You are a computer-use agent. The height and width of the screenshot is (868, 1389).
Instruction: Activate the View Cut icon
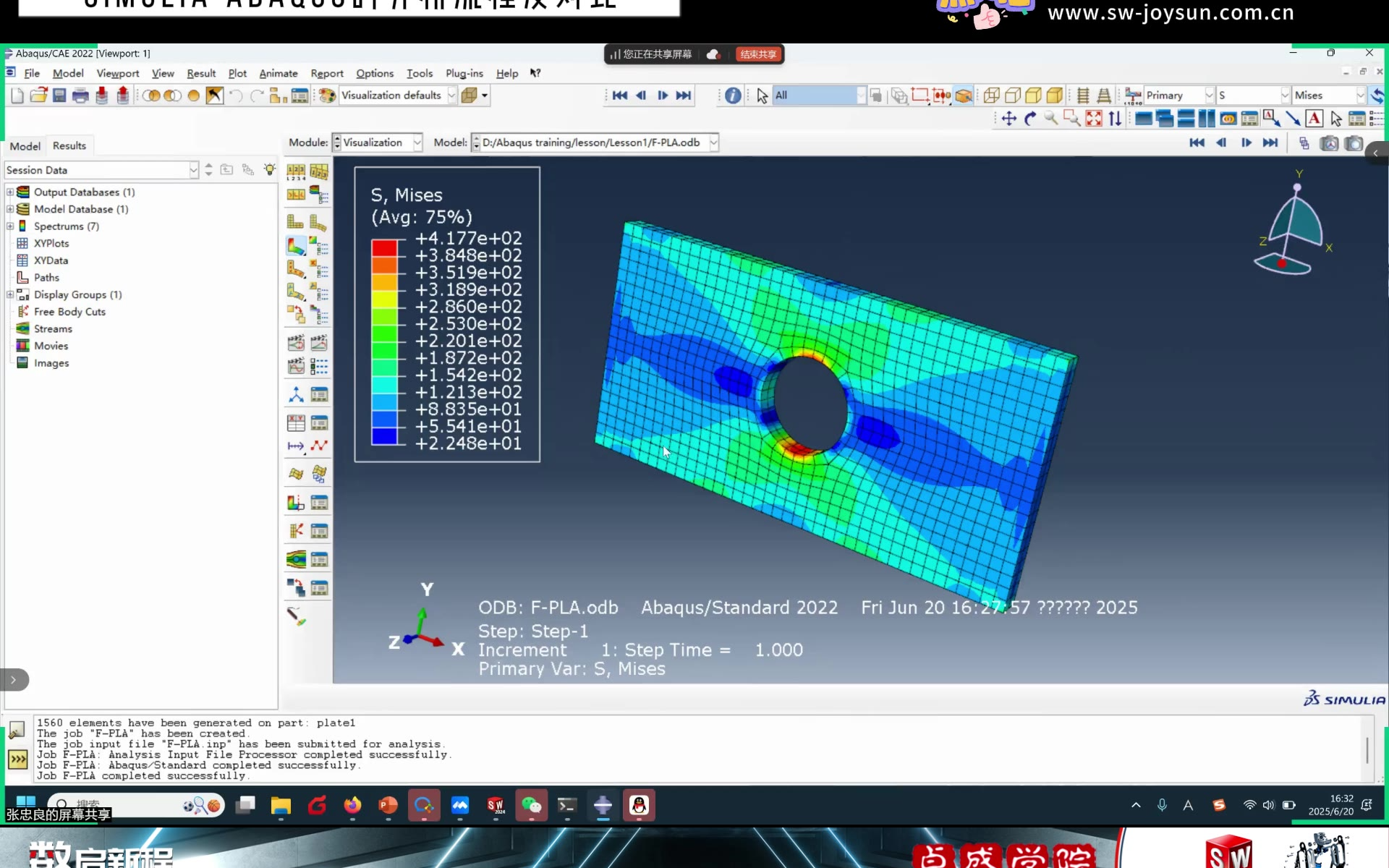(x=296, y=503)
